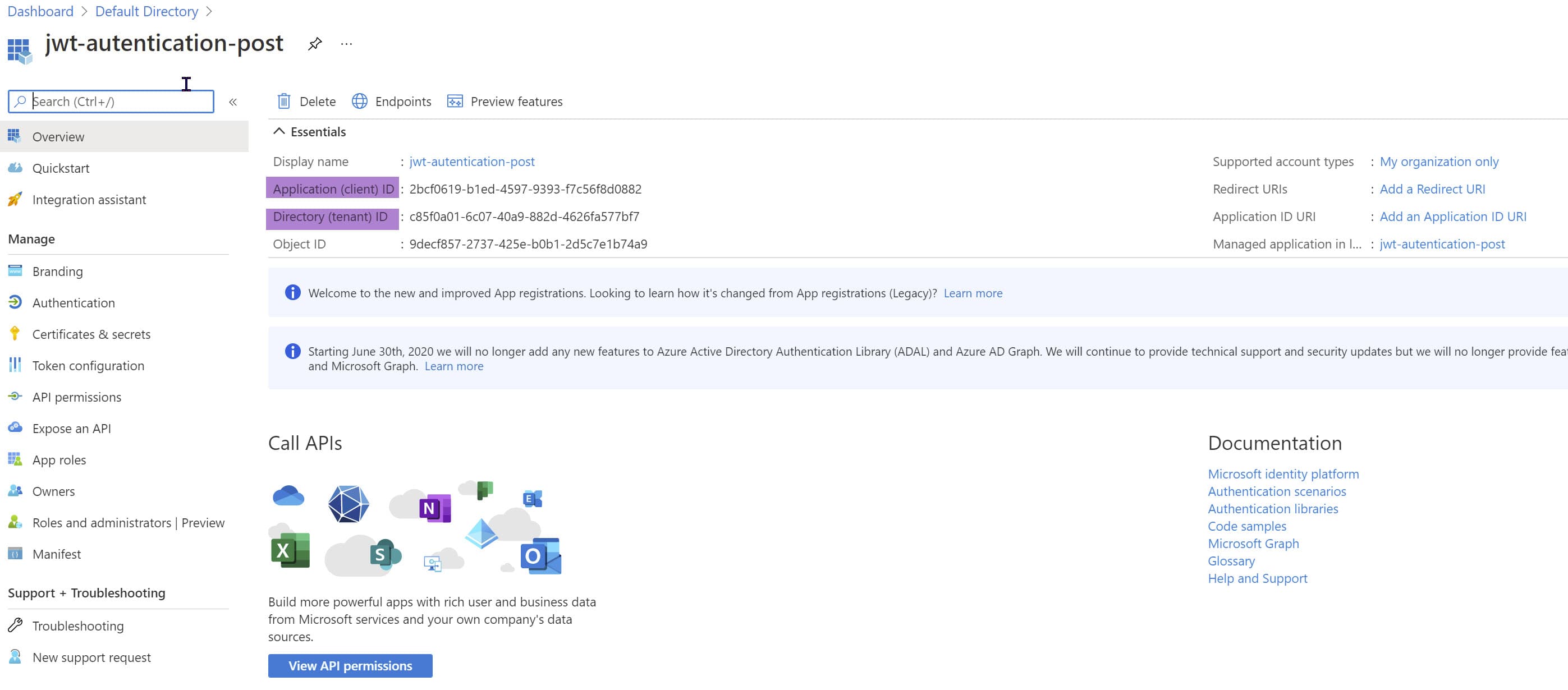Image resolution: width=1568 pixels, height=690 pixels.
Task: Click the Manifest icon
Action: click(x=15, y=554)
